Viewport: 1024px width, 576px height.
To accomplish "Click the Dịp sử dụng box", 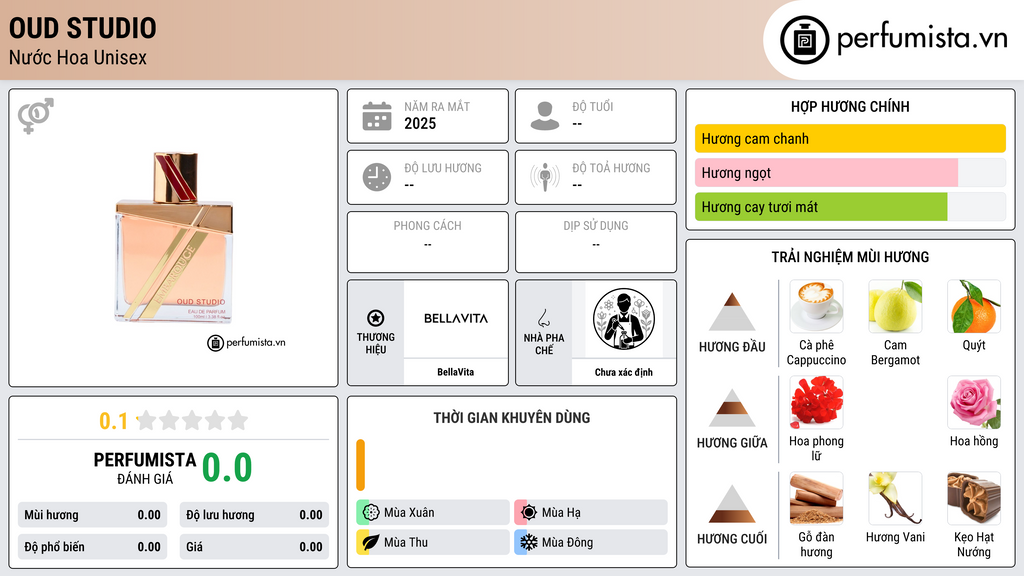I will pos(596,242).
